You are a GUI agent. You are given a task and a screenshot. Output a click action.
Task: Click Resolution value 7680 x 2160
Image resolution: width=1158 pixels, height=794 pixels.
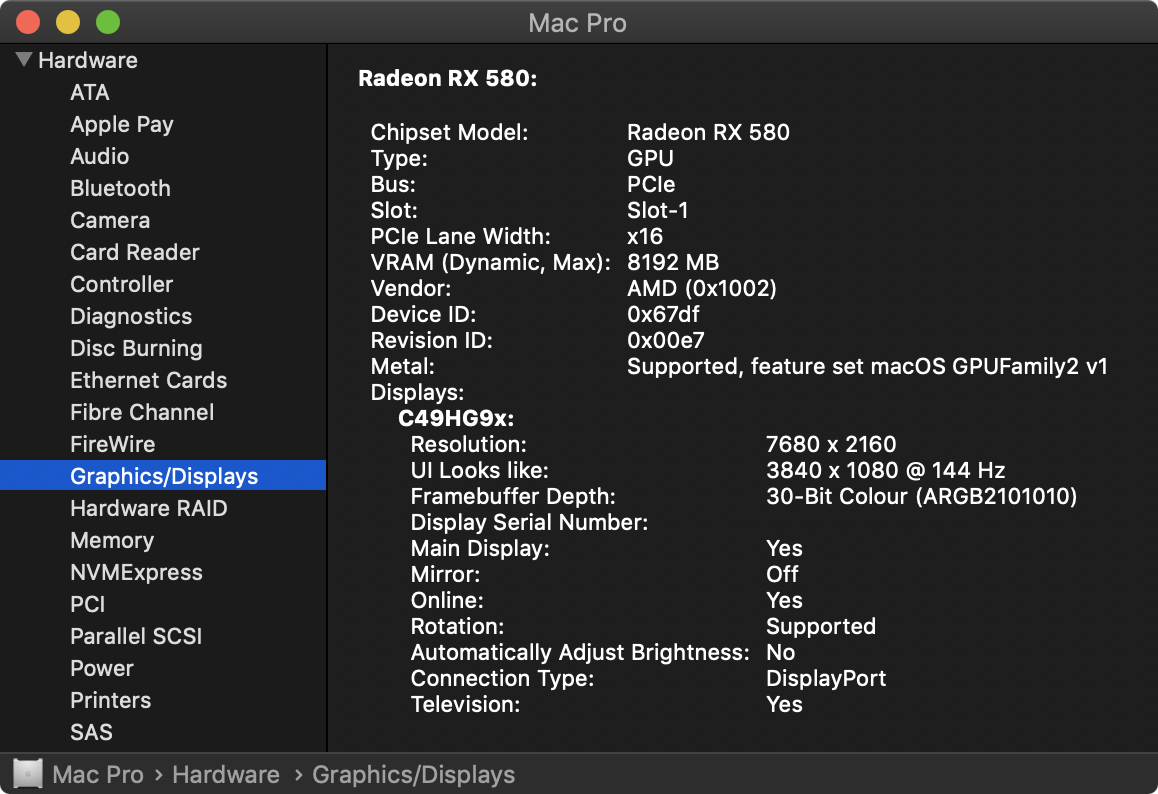831,445
